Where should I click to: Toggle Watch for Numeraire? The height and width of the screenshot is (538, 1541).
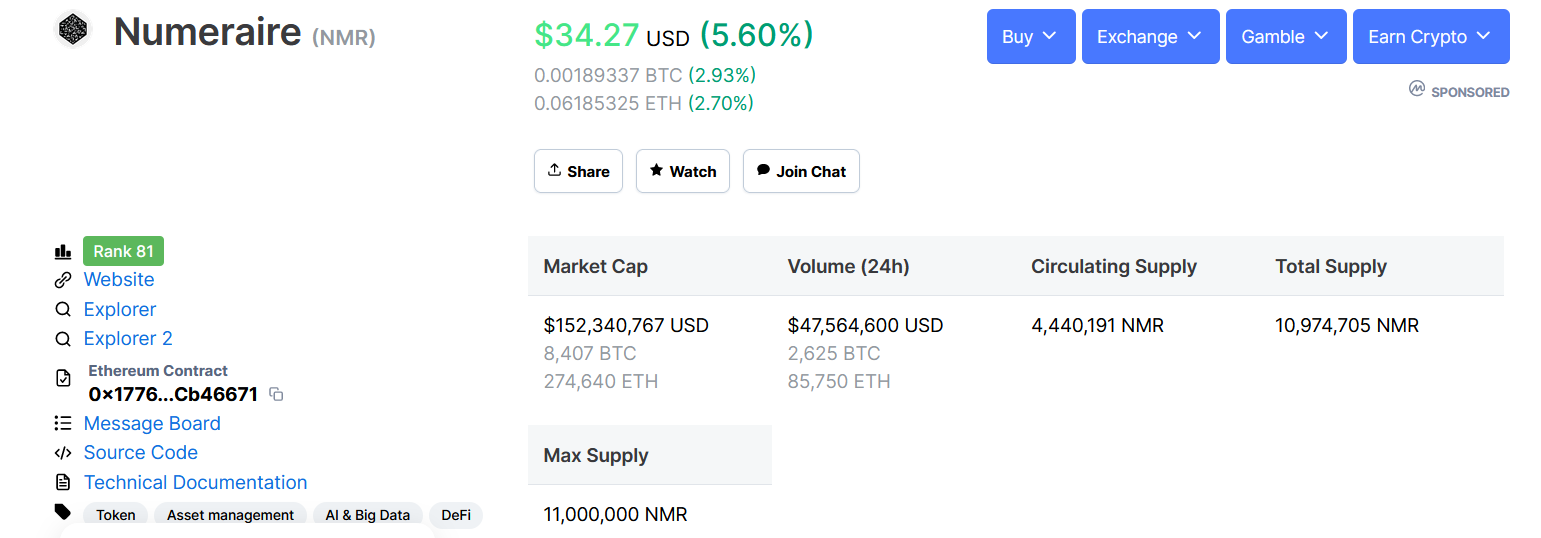[682, 171]
